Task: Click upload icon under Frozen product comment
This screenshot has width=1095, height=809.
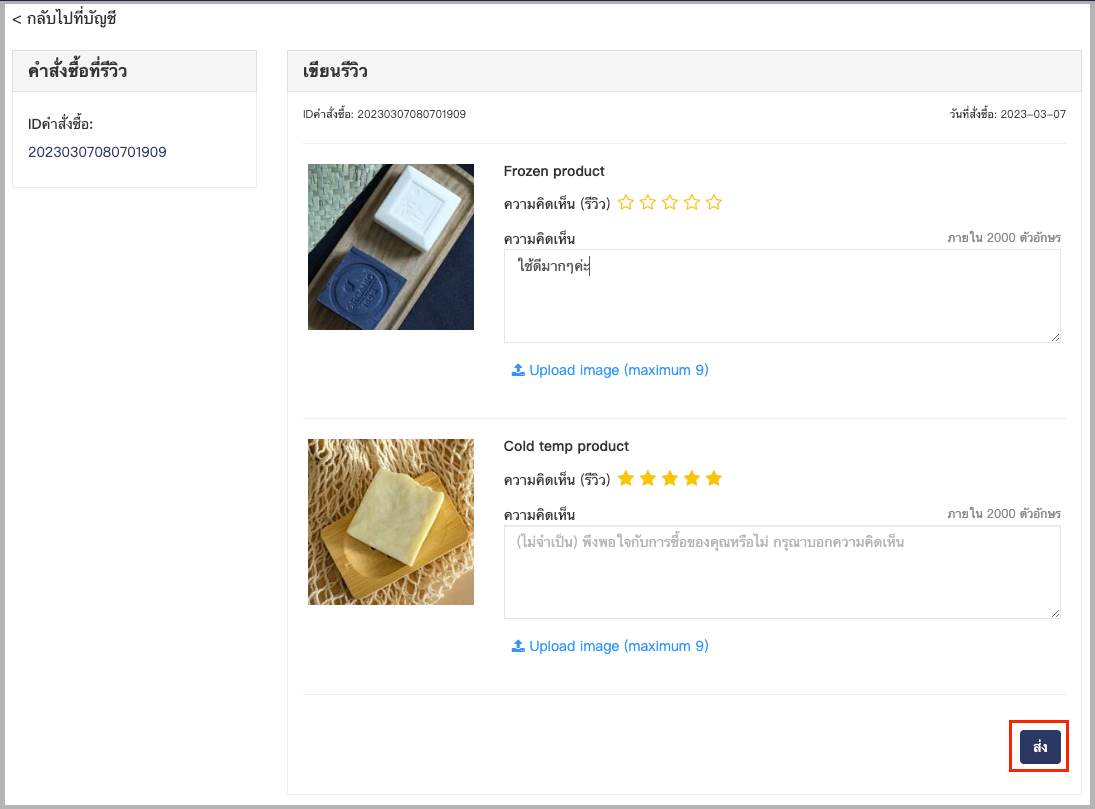Action: [x=518, y=370]
